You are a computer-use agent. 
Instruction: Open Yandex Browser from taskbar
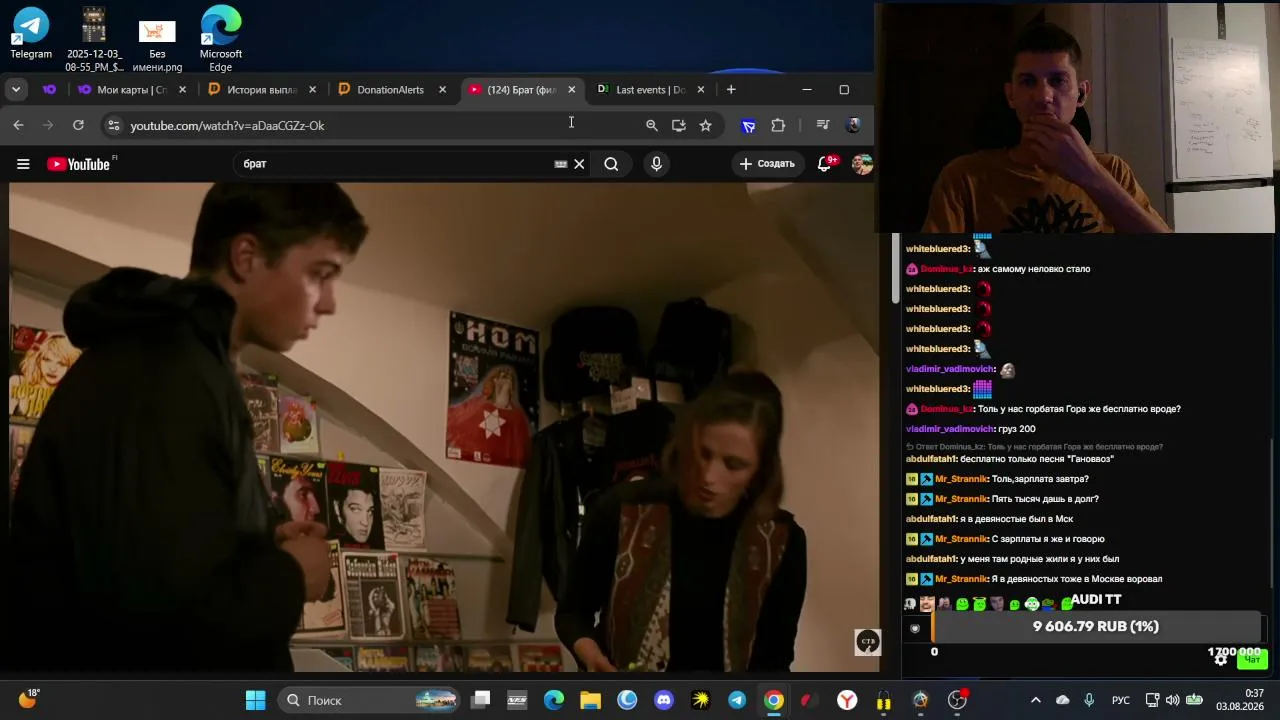[847, 700]
